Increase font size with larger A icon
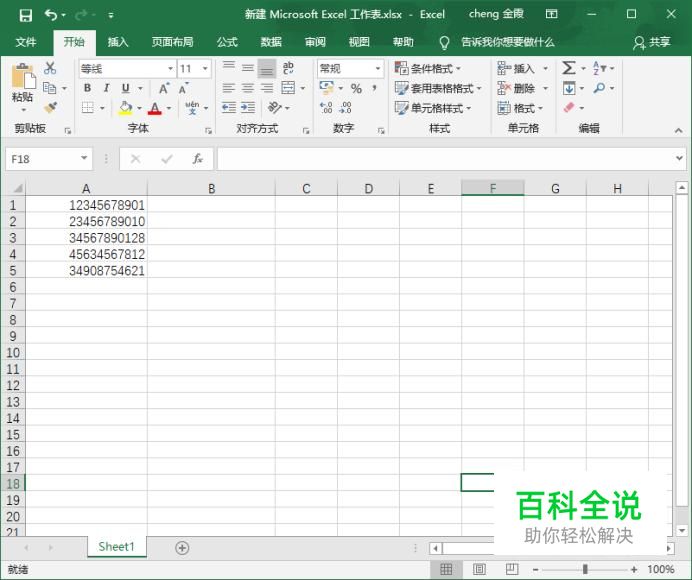 point(164,88)
